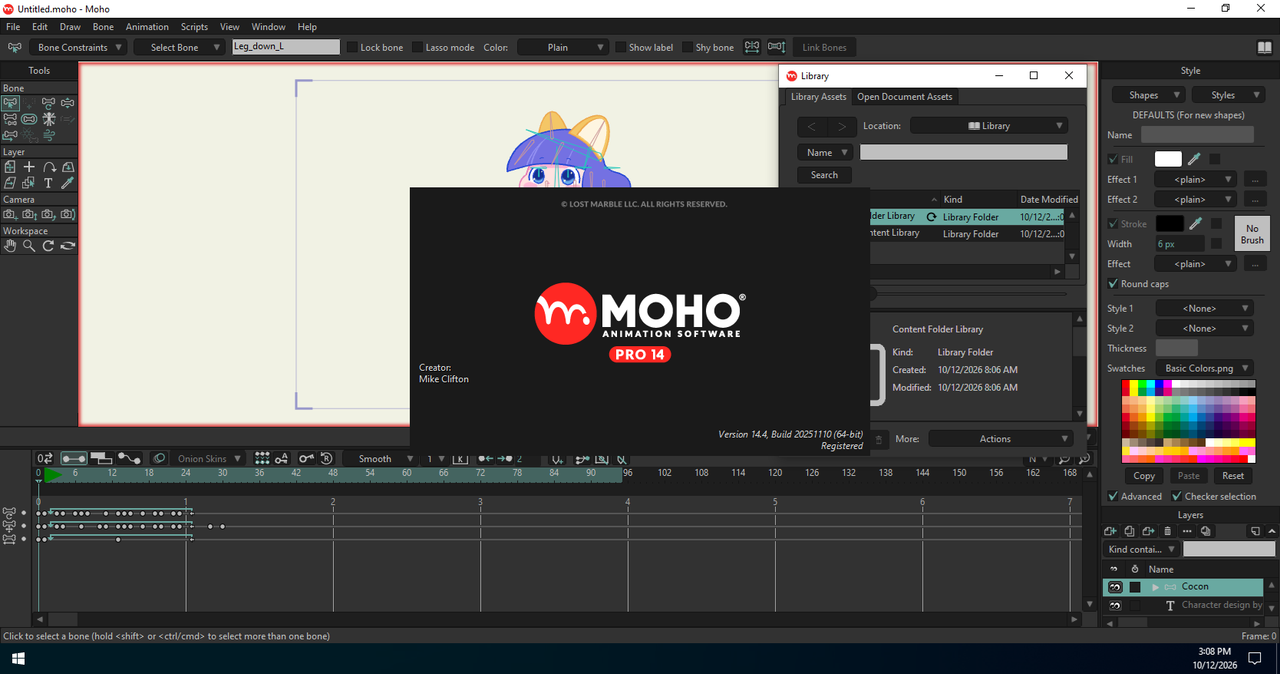Click the Duplicate Layer icon
This screenshot has height=674, width=1280.
pyautogui.click(x=1129, y=531)
